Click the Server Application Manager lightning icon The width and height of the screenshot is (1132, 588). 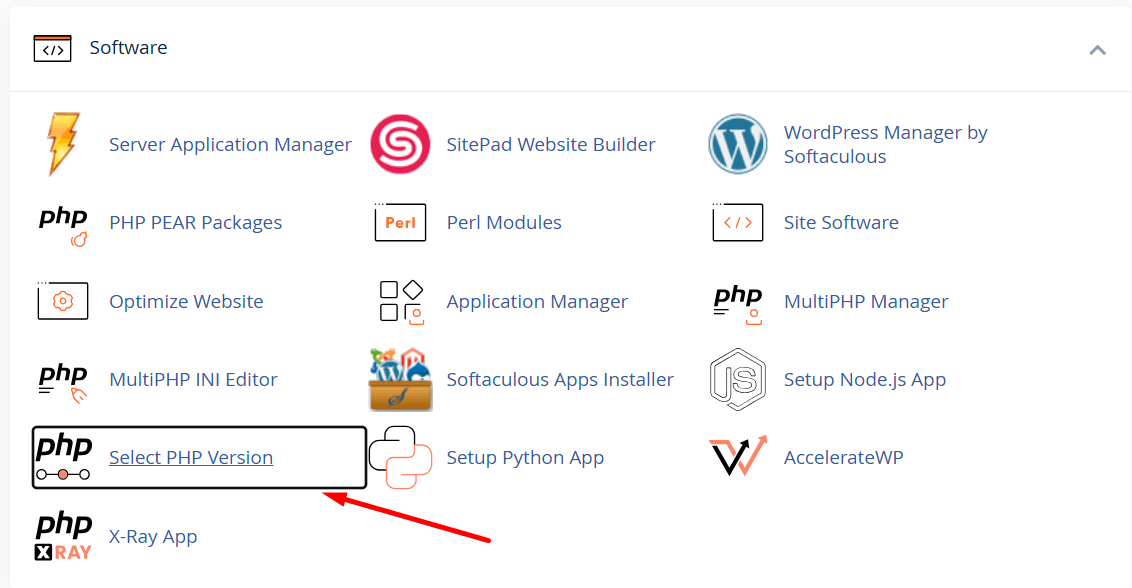[63, 144]
